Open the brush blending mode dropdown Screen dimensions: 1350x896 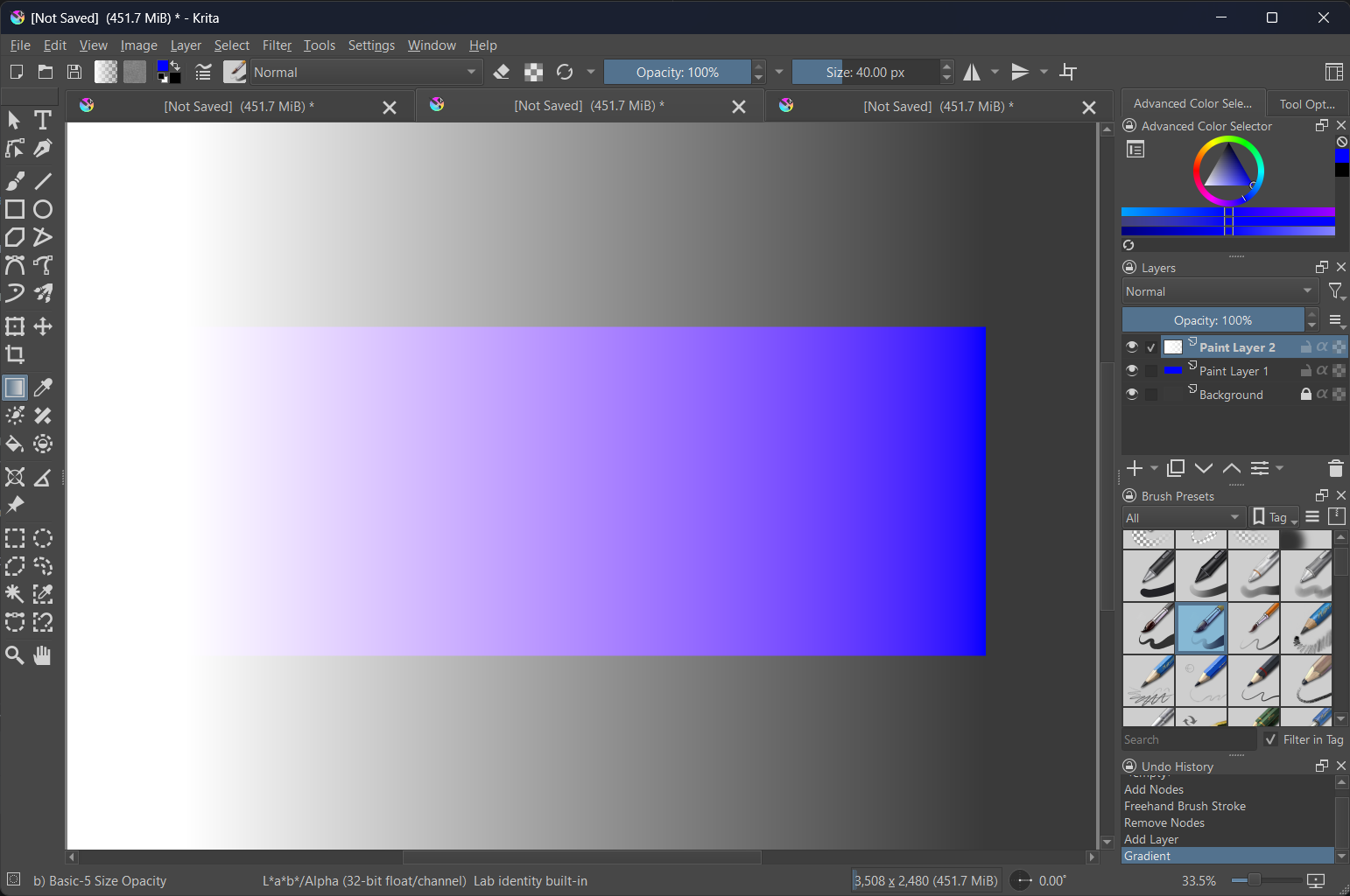pos(365,72)
